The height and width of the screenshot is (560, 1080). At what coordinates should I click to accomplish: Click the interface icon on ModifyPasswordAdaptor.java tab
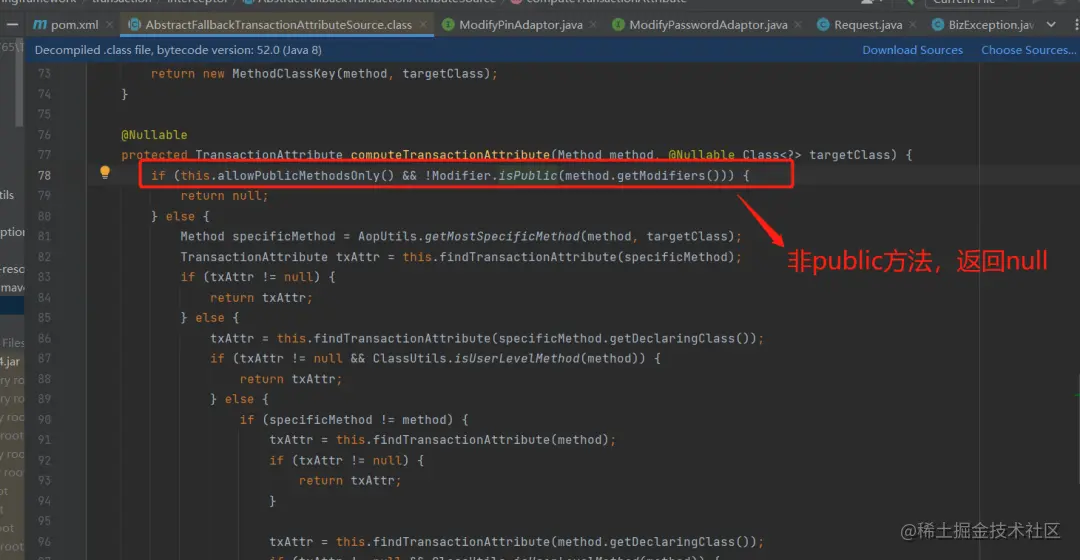click(619, 25)
